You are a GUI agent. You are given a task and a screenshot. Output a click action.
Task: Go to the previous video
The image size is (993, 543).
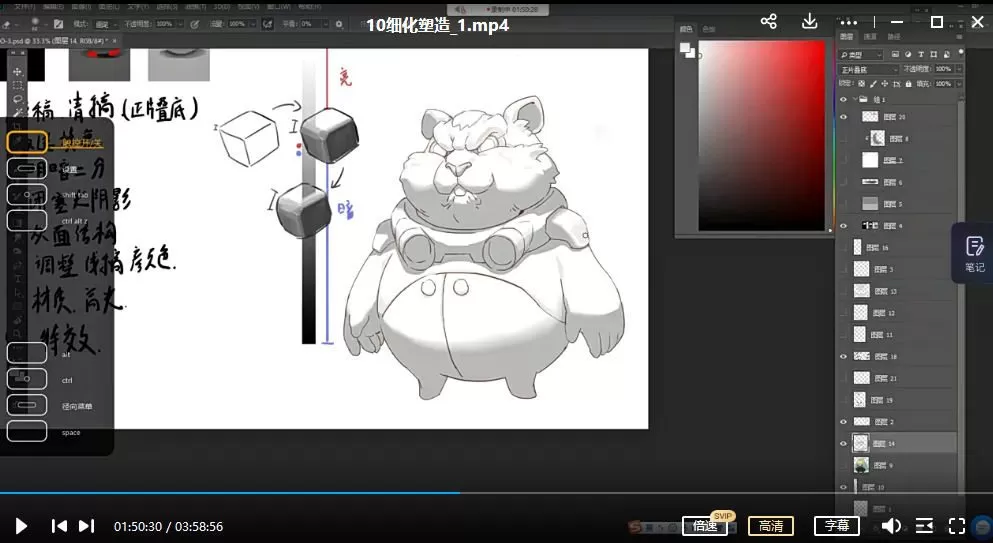59,526
